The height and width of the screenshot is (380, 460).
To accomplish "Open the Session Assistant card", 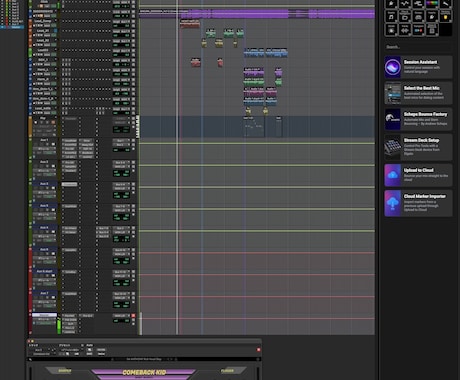I will coord(418,67).
